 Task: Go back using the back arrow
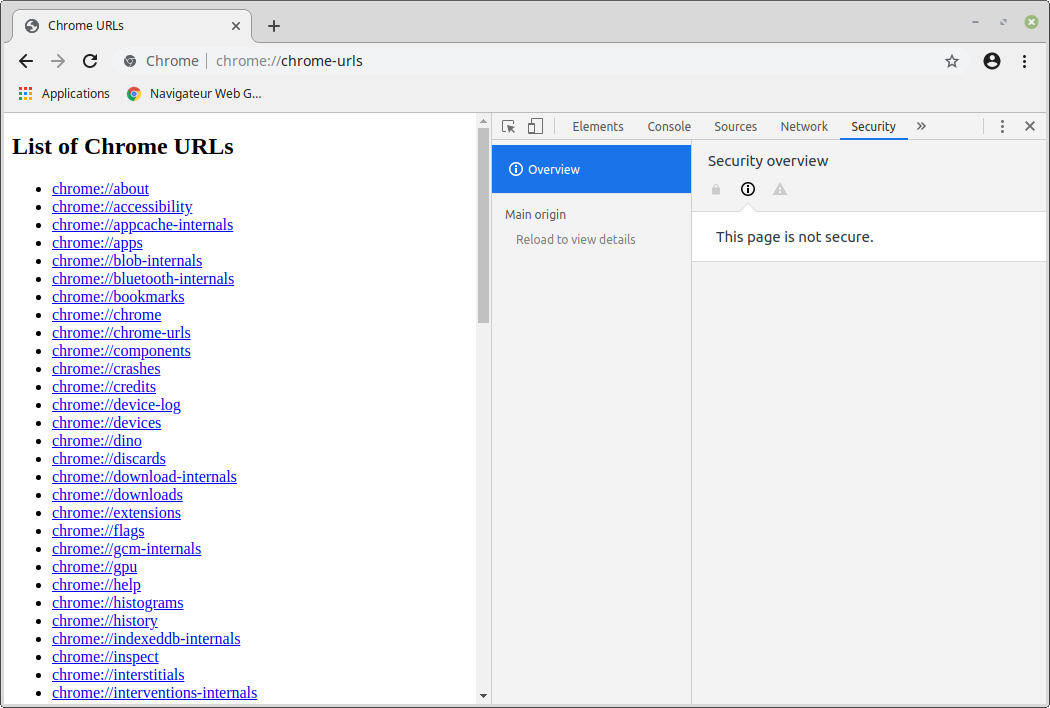click(x=26, y=61)
